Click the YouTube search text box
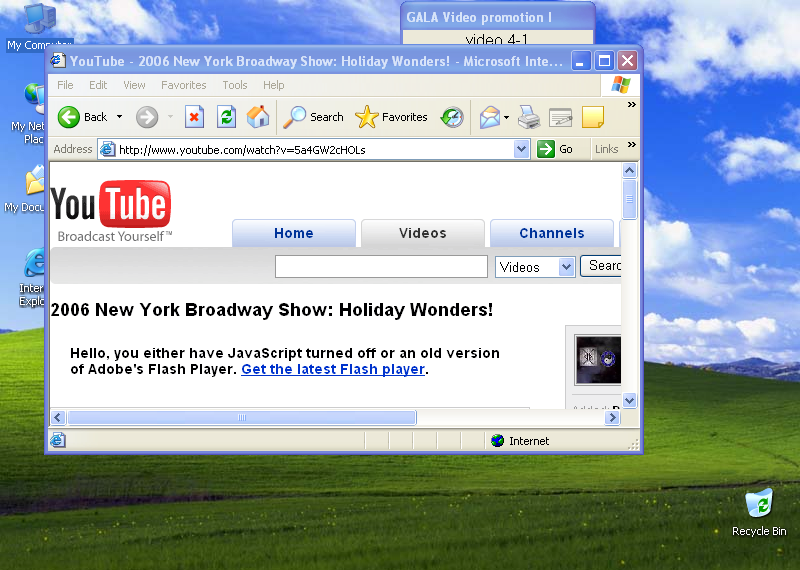The height and width of the screenshot is (570, 800). click(x=381, y=266)
